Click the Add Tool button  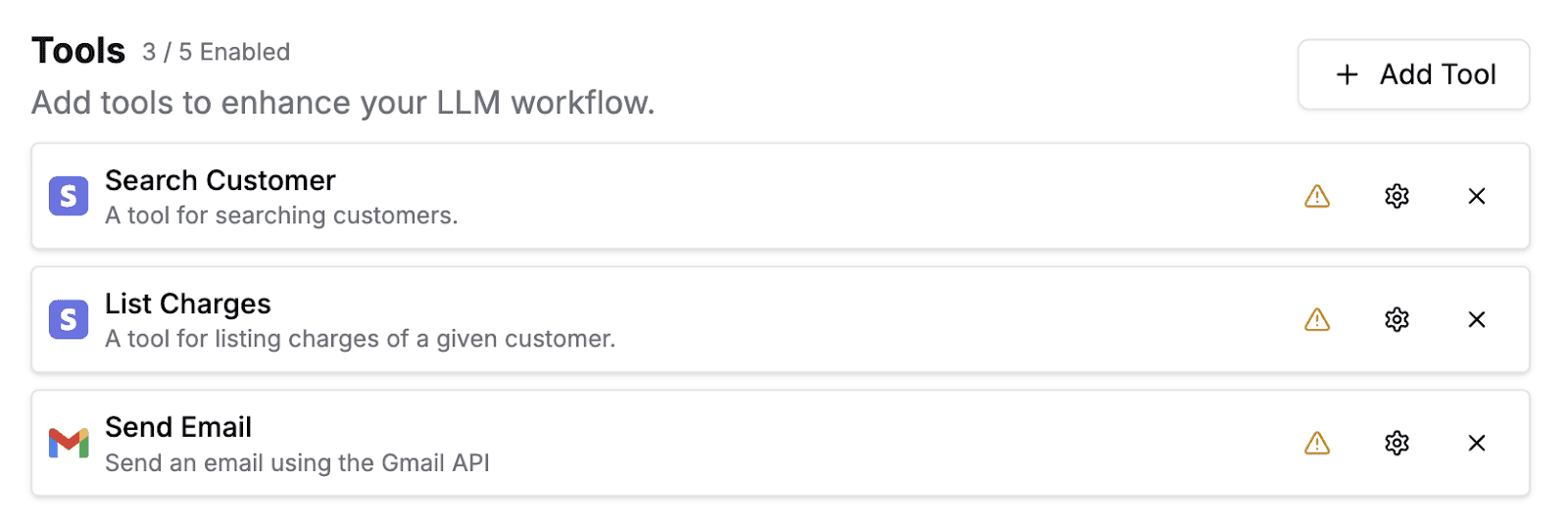(x=1413, y=74)
